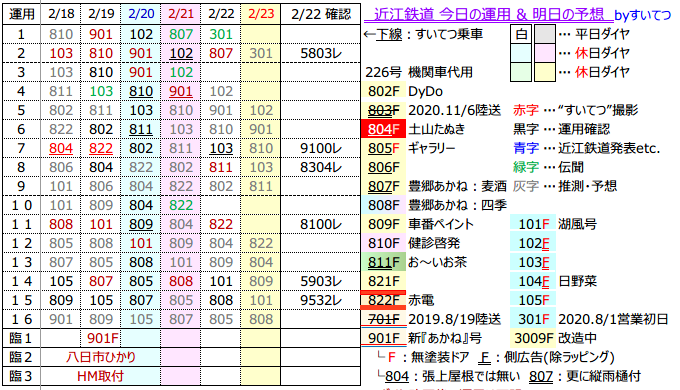Click the green 103 cell in row 4
Viewport: 680px width, 390px height.
[101, 92]
